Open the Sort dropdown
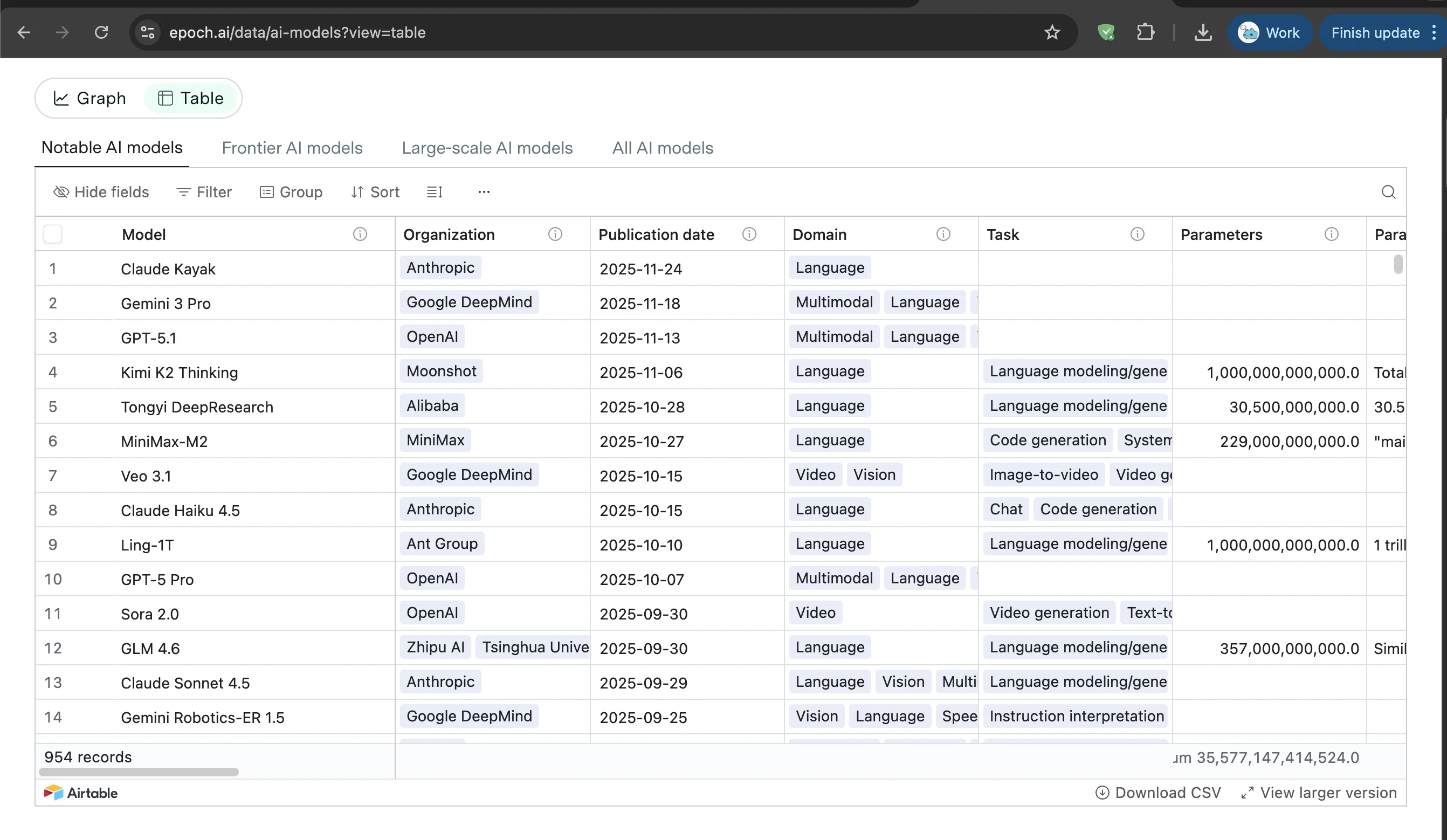Image resolution: width=1447 pixels, height=840 pixels. point(375,192)
